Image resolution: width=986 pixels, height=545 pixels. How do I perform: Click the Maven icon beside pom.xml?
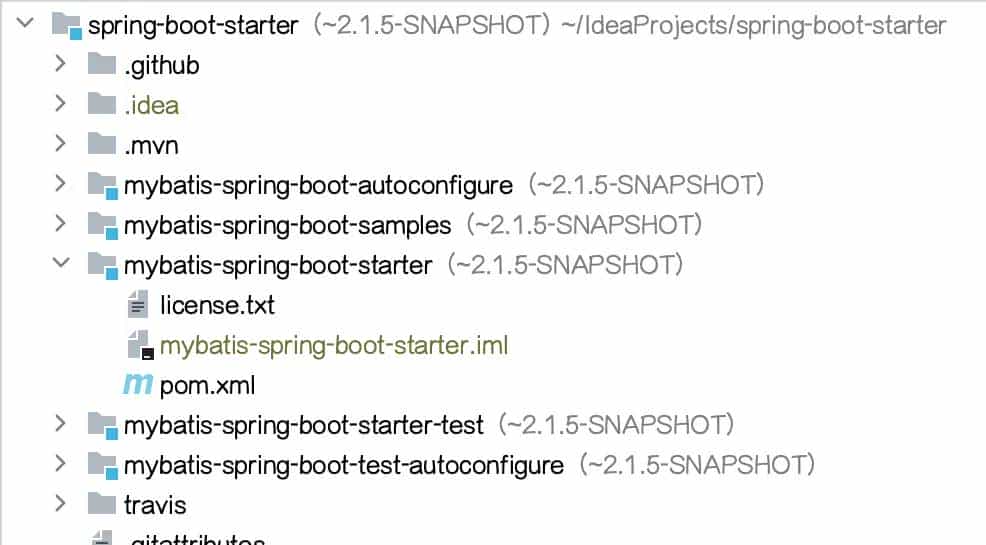tap(137, 384)
